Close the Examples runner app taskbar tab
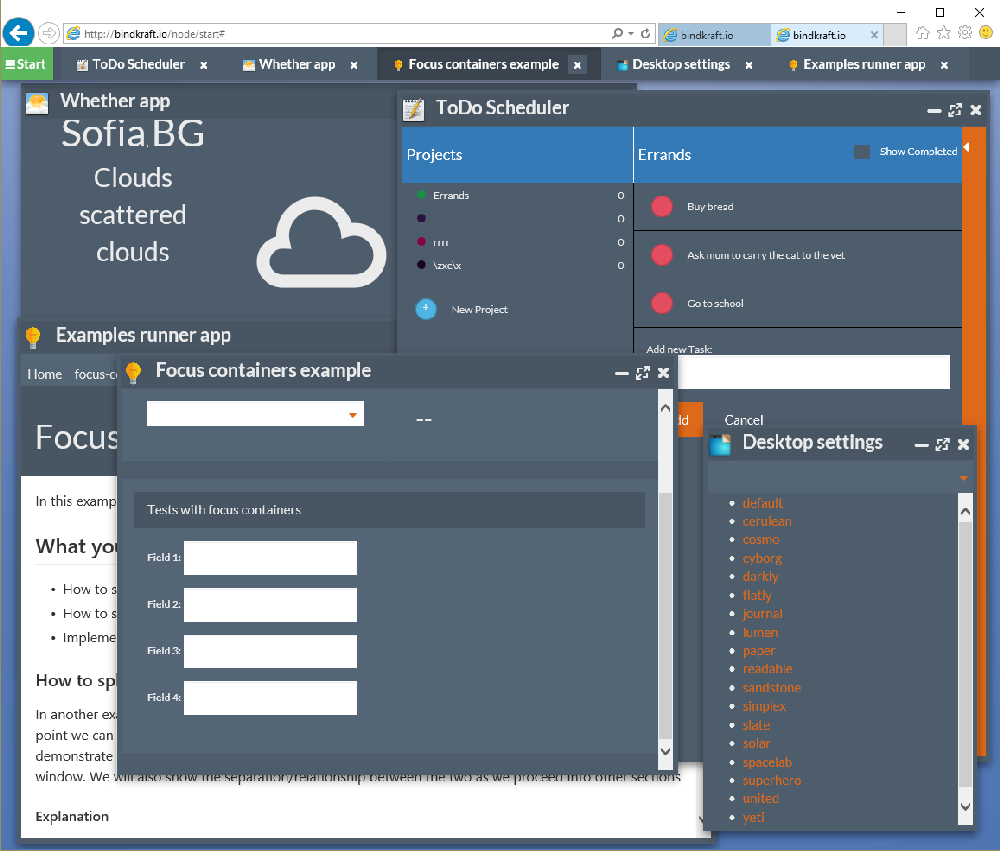Screen dimensions: 1000x851 pyautogui.click(x=945, y=65)
